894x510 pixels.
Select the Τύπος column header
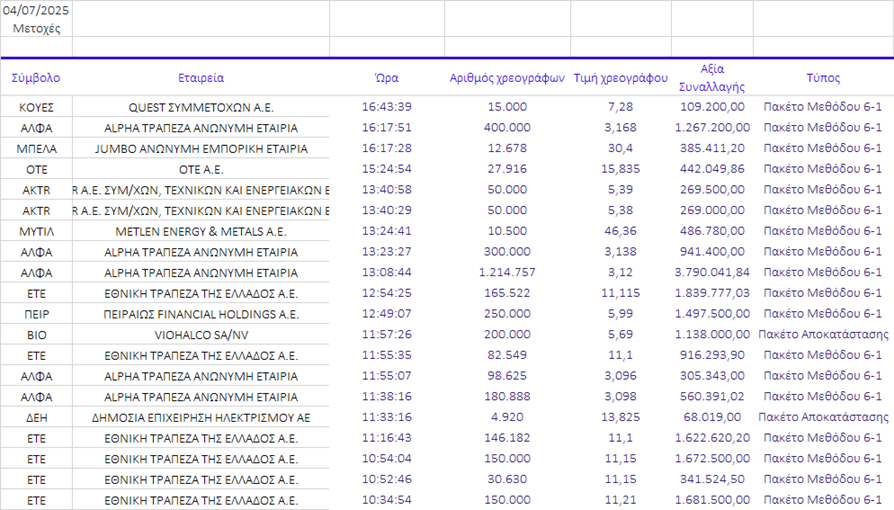point(822,78)
